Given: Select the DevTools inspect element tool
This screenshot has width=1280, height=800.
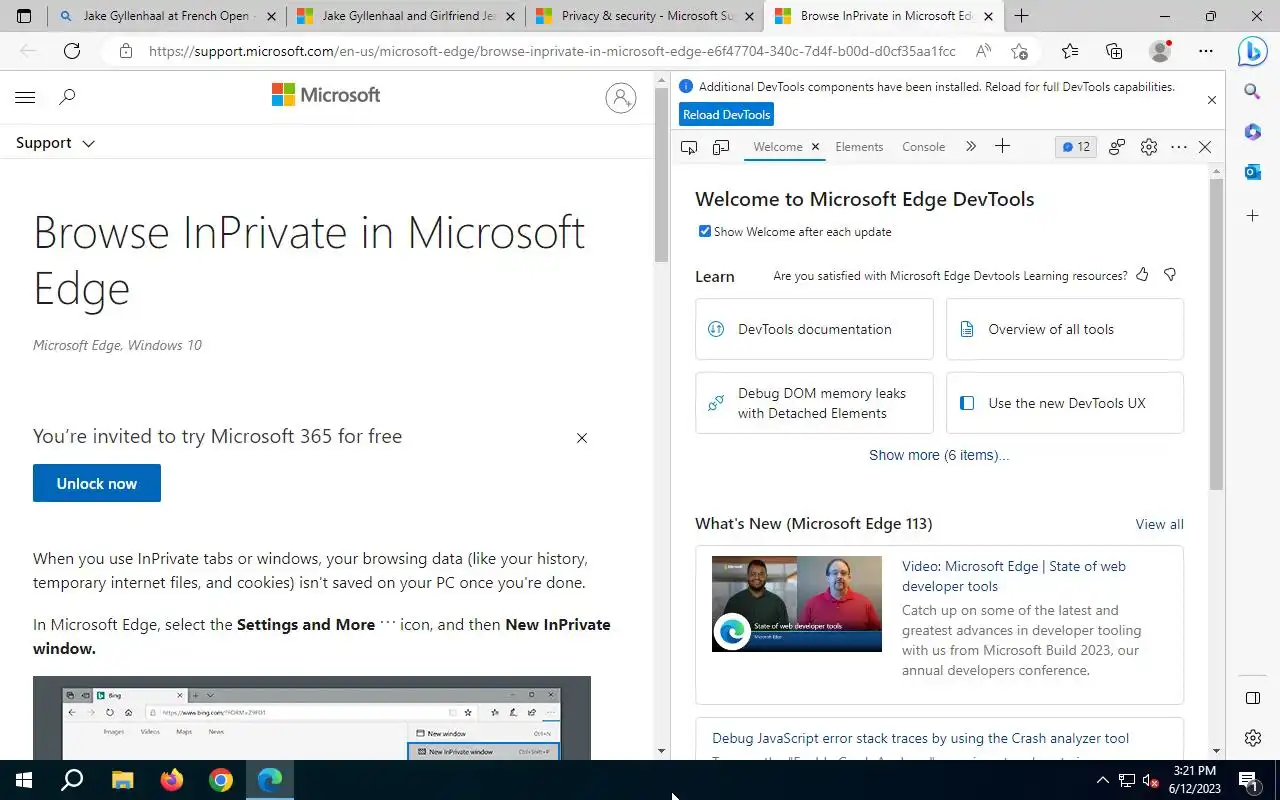Looking at the screenshot, I should (689, 147).
